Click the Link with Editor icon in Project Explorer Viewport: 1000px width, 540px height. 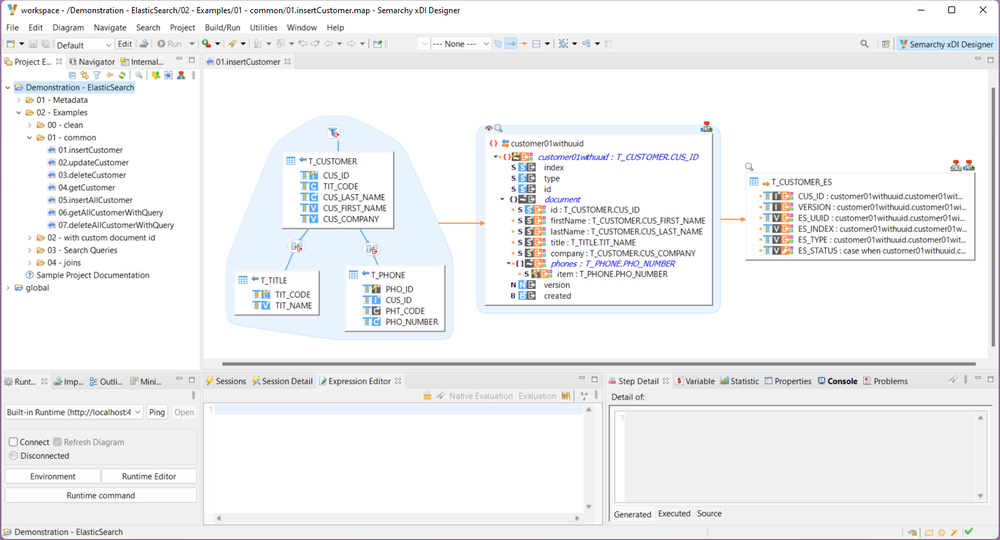(x=84, y=75)
